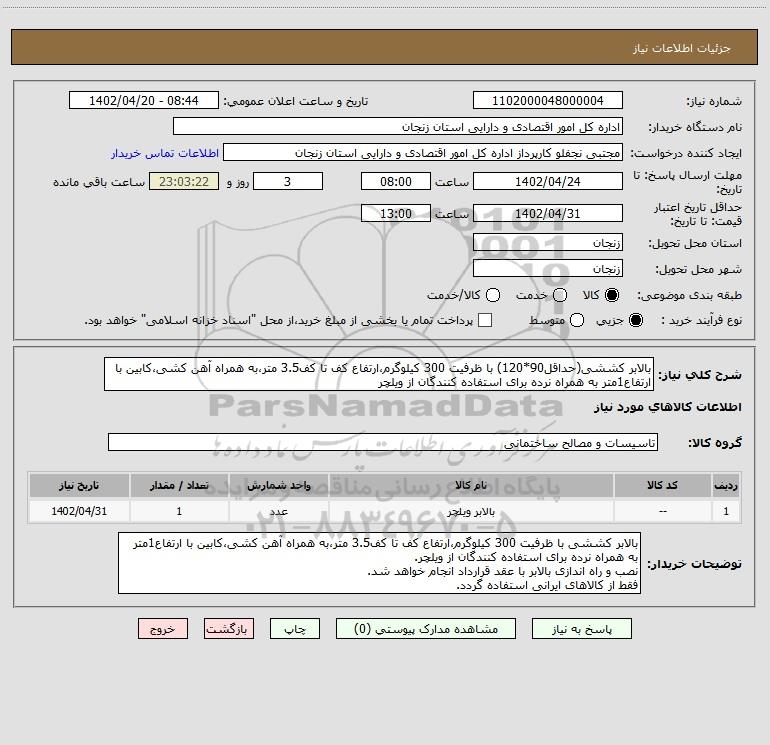
Task: Select the خدمت radio button
Action: pos(560,295)
